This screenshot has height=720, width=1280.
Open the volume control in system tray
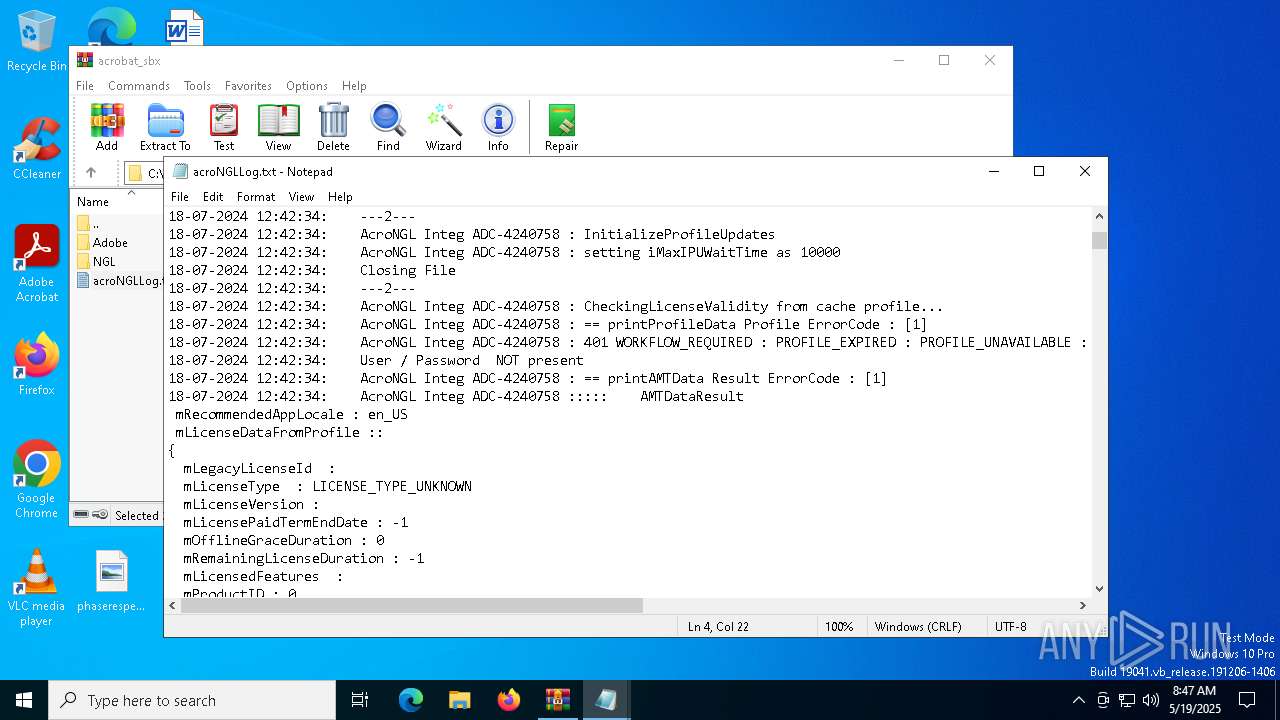point(1151,700)
